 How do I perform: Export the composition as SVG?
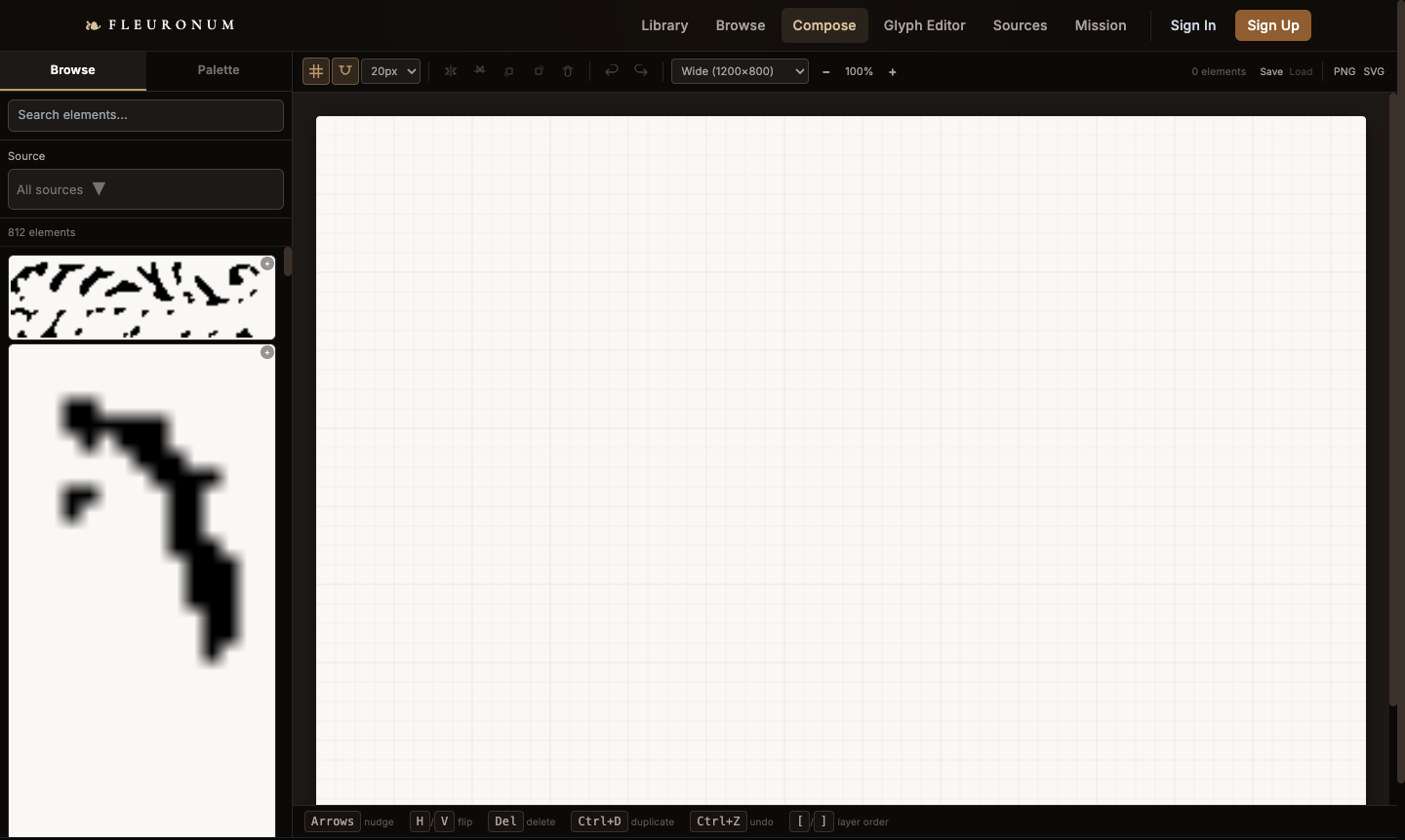pos(1374,72)
